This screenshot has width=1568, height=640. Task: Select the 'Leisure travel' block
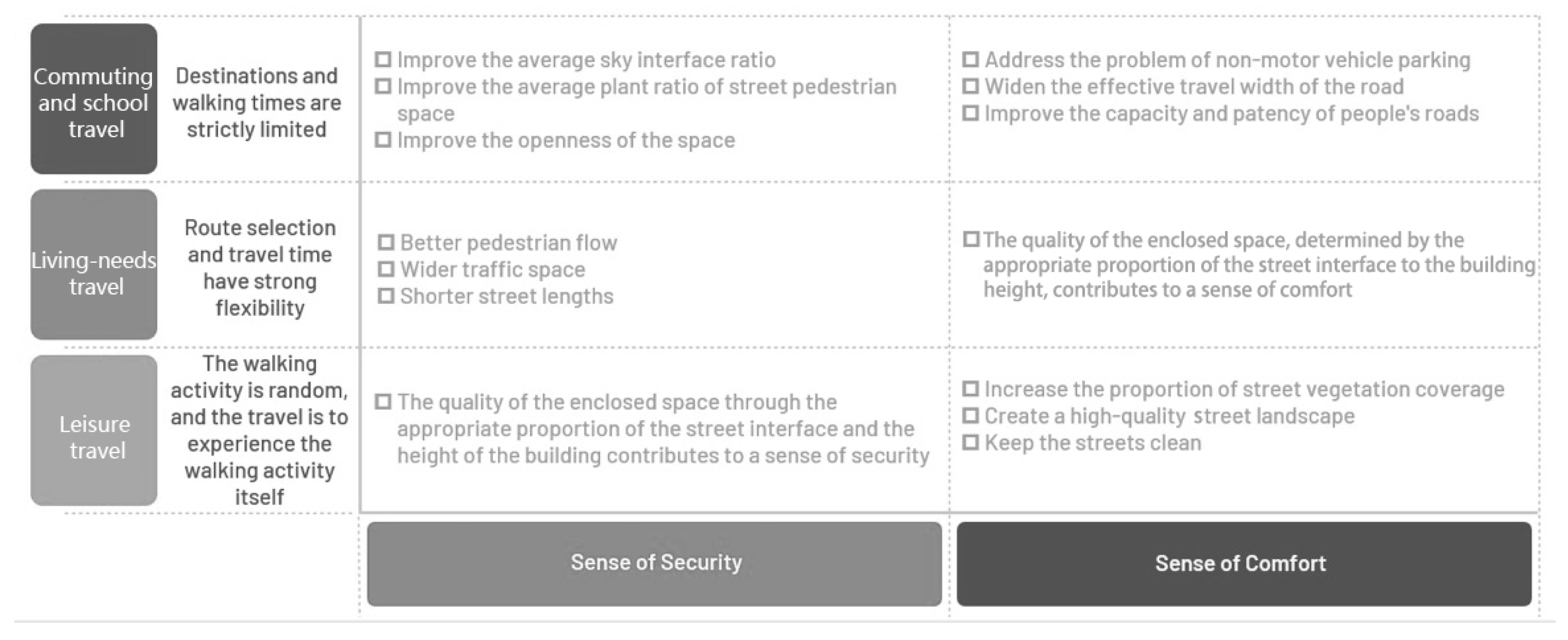(94, 430)
